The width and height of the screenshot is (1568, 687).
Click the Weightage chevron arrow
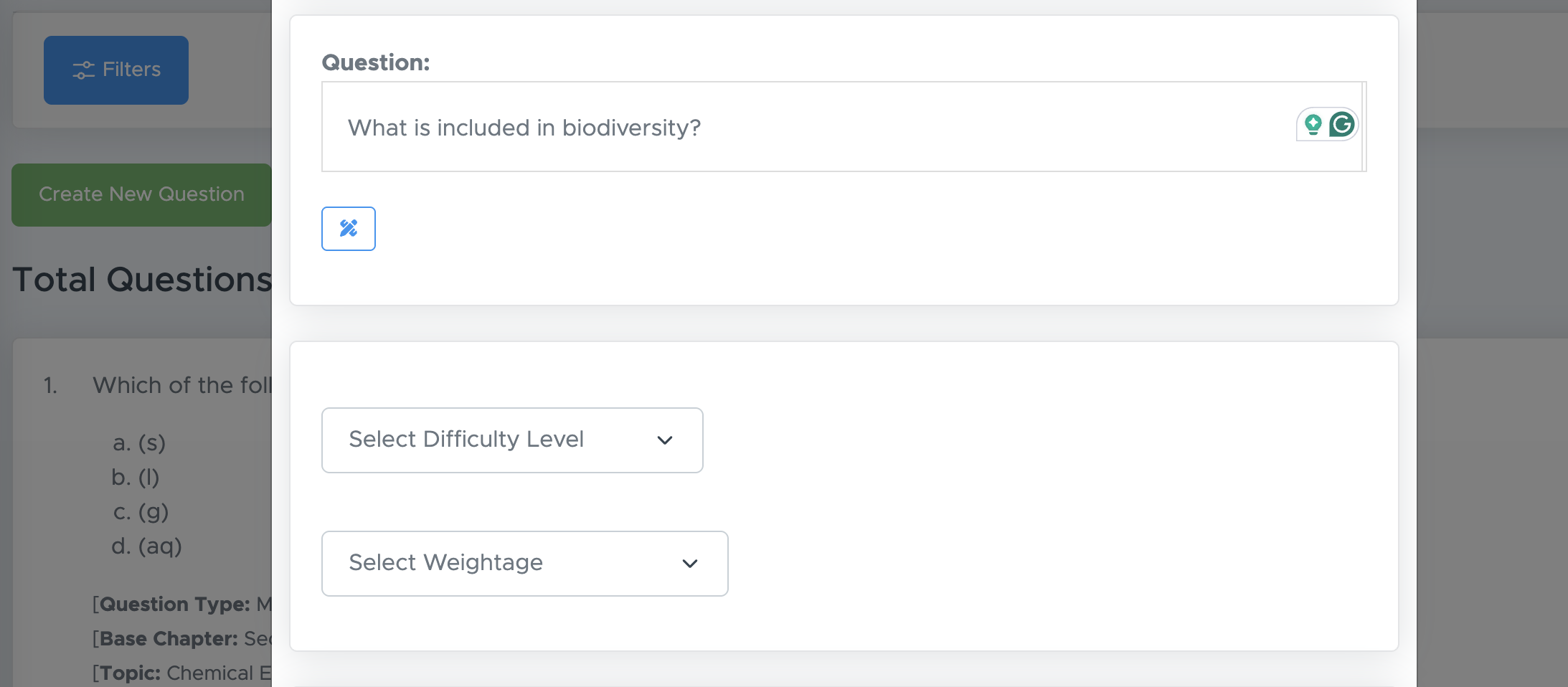pyautogui.click(x=689, y=564)
